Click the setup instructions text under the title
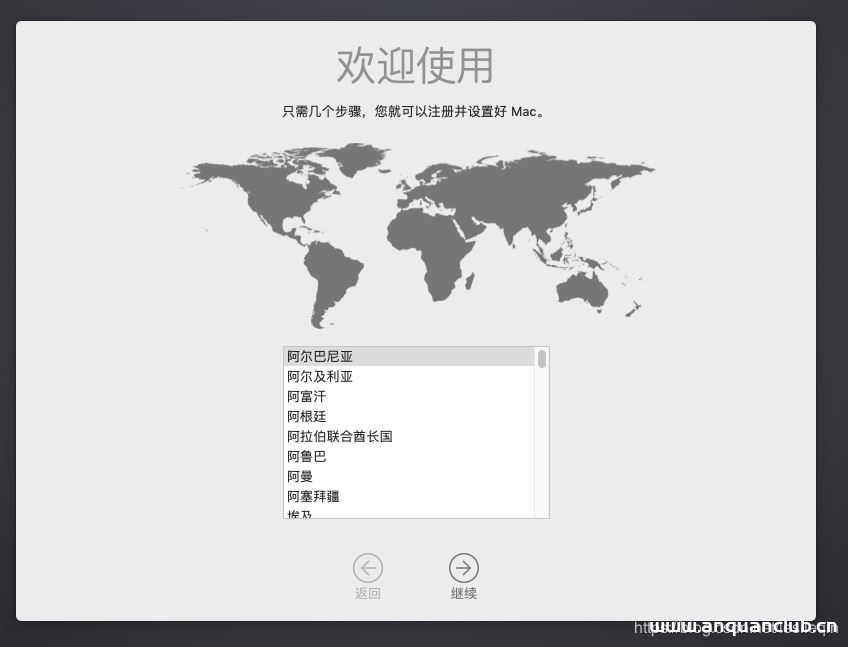 pos(413,111)
